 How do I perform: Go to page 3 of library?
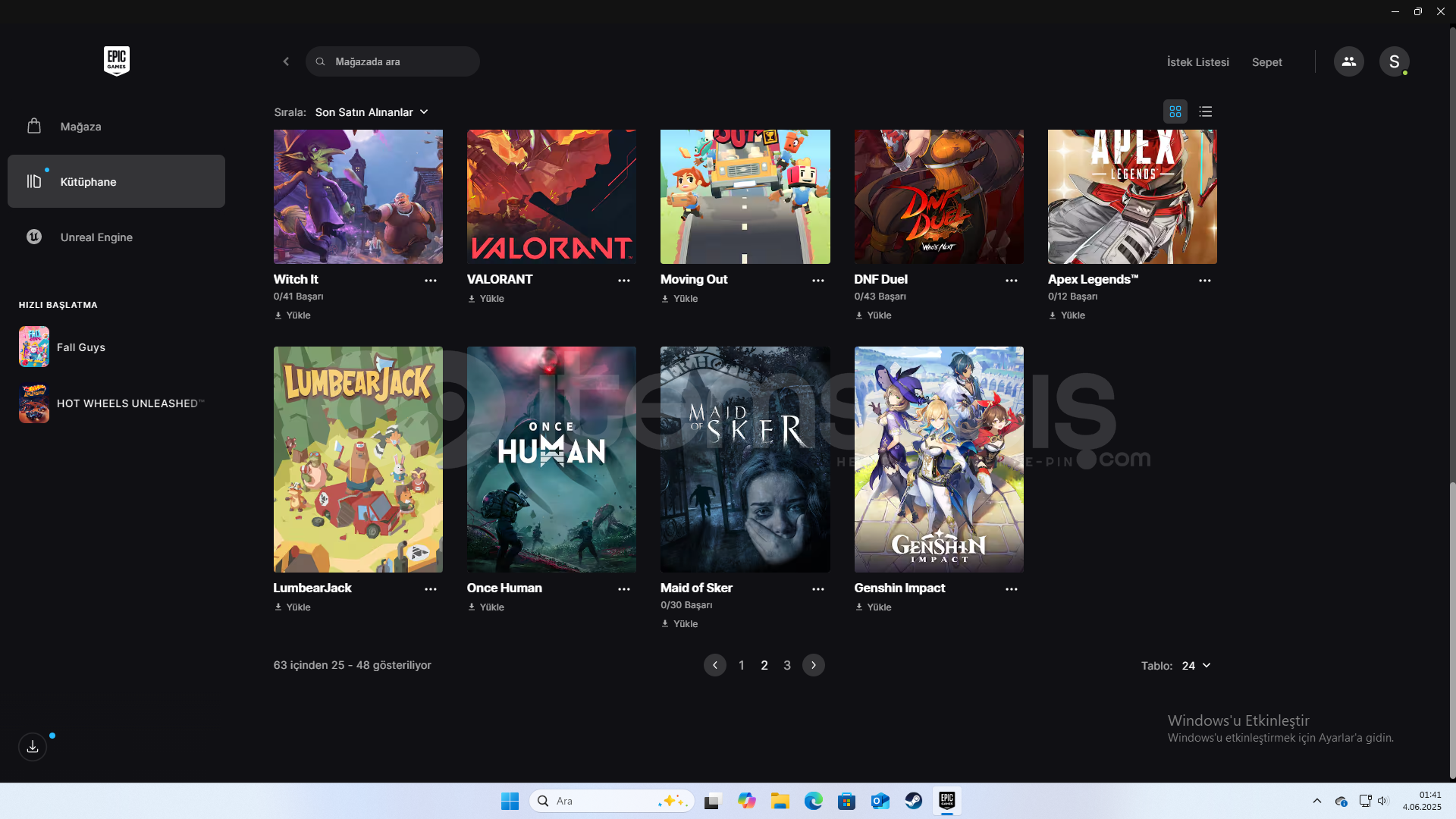click(787, 665)
